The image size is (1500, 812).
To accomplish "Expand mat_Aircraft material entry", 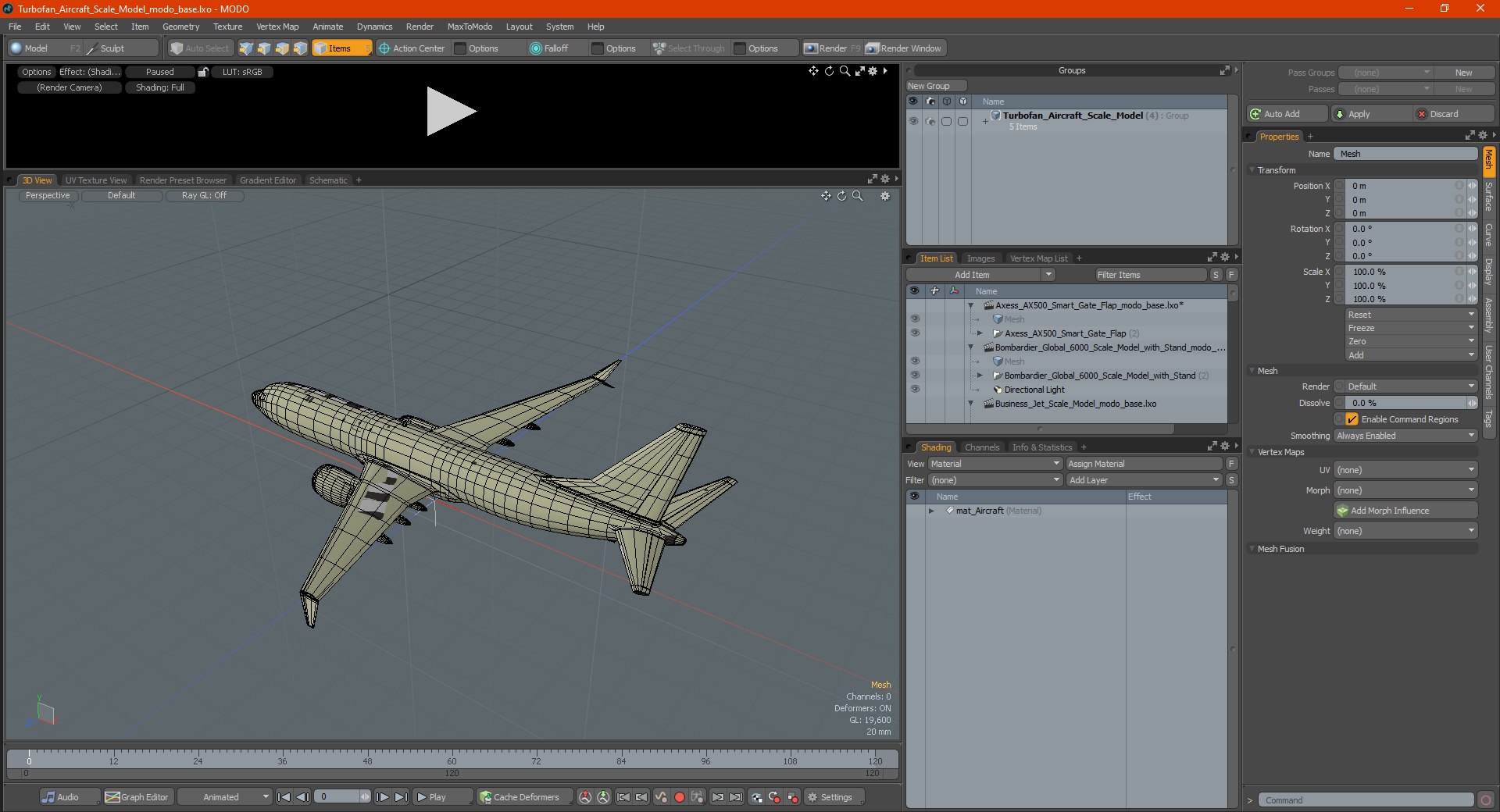I will [x=931, y=511].
